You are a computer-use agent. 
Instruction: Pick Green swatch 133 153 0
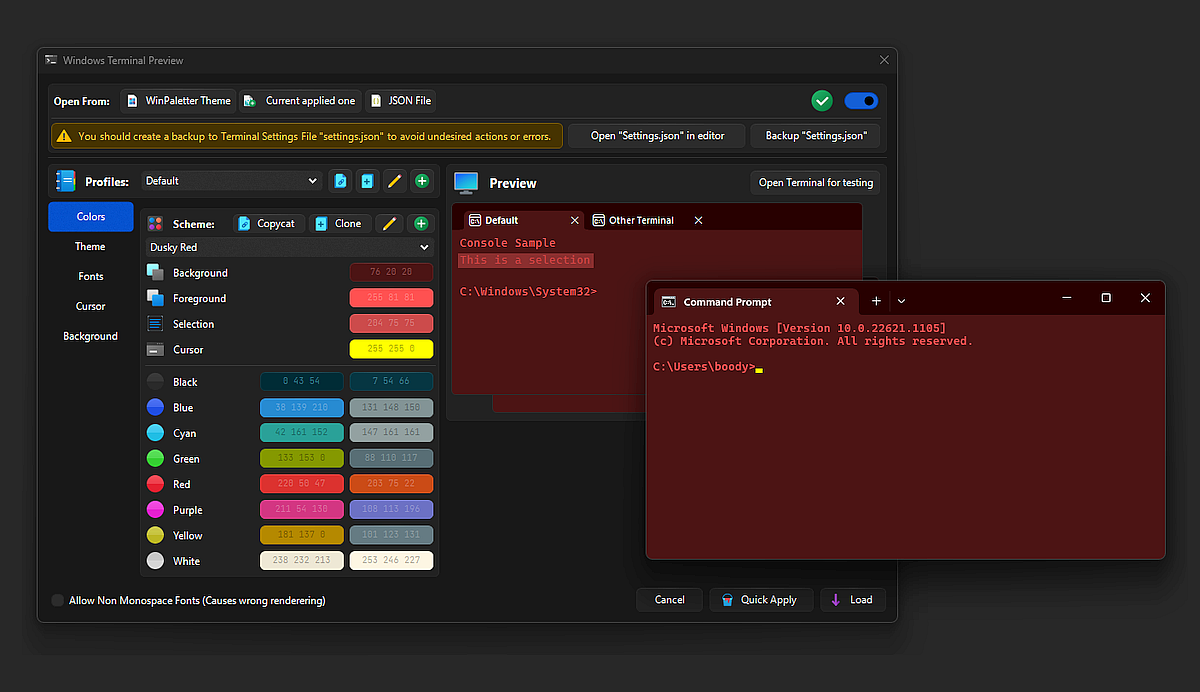tap(301, 458)
